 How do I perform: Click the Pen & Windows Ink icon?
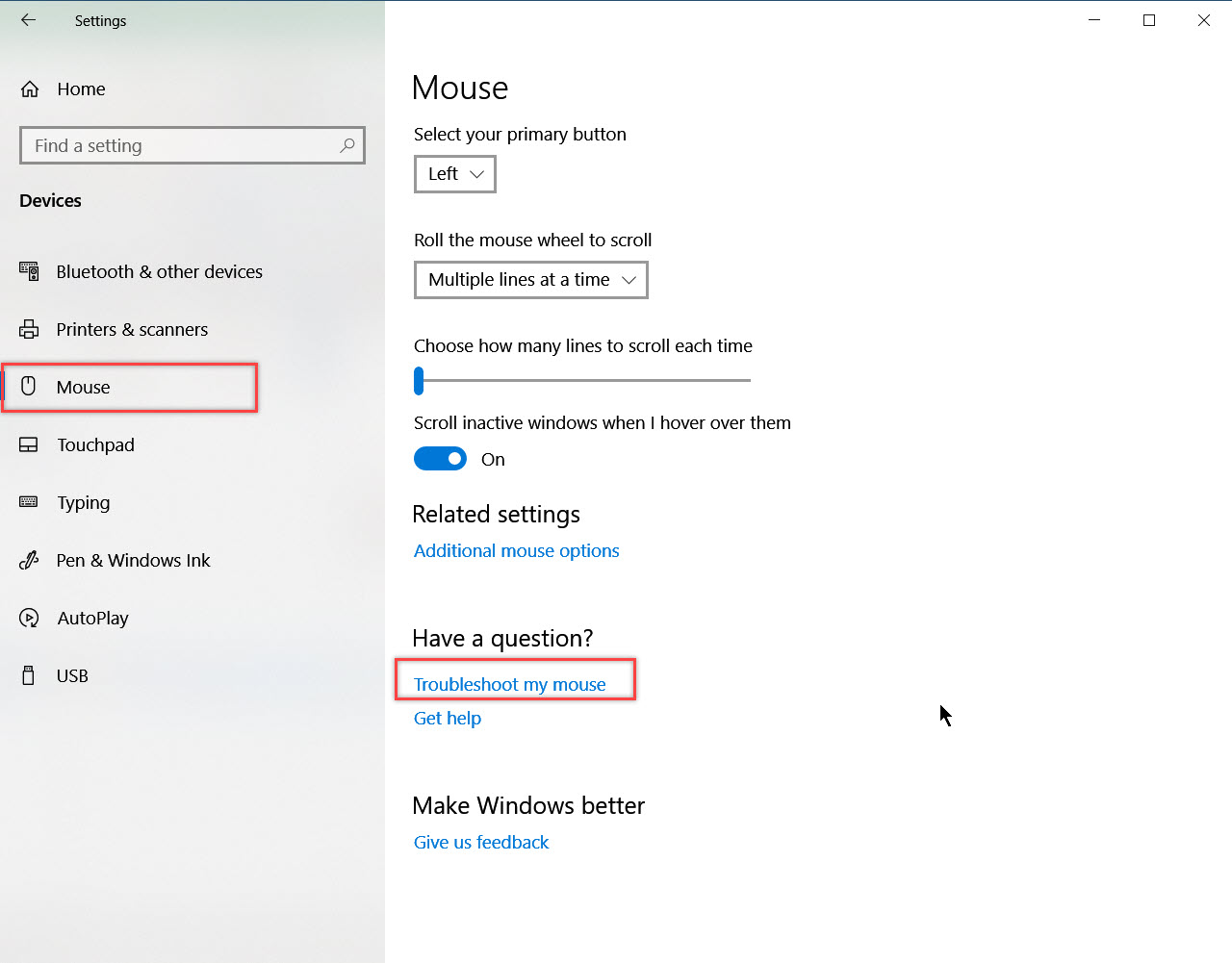point(29,560)
